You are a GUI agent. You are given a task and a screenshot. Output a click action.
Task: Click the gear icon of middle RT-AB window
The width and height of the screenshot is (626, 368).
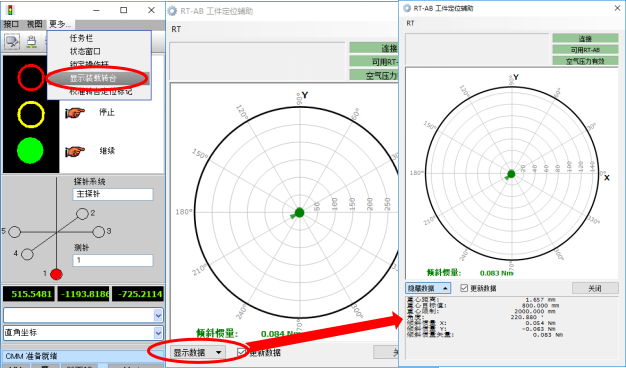172,11
